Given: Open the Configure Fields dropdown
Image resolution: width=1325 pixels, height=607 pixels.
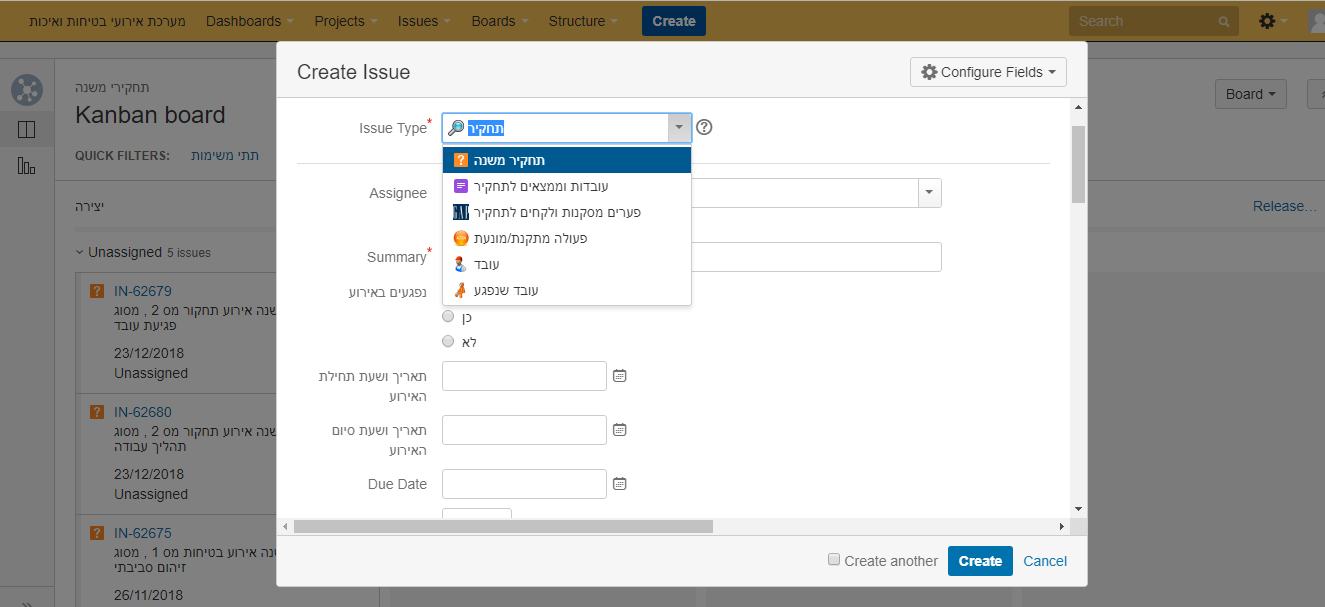Looking at the screenshot, I should tap(988, 72).
